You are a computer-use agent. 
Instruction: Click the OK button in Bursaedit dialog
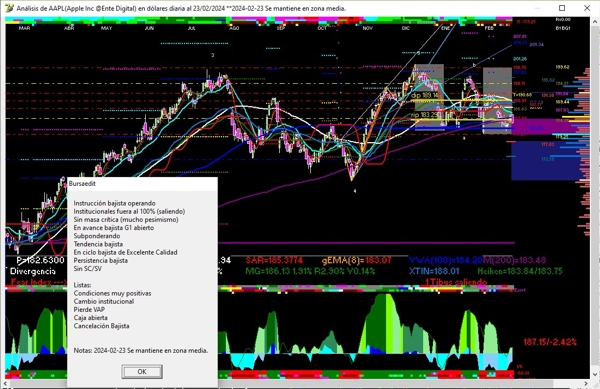click(x=142, y=371)
